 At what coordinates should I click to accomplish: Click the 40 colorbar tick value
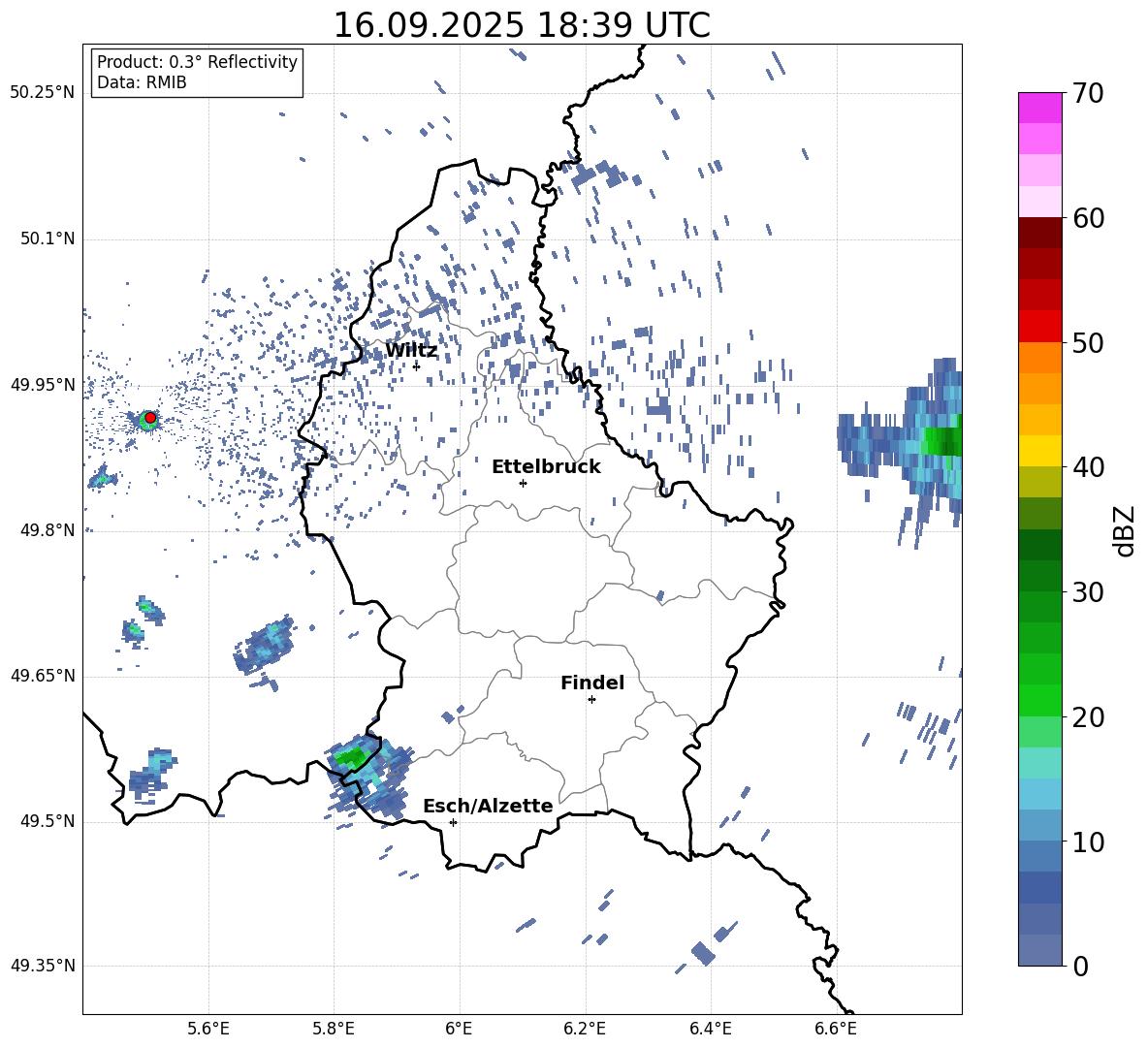(x=1088, y=467)
